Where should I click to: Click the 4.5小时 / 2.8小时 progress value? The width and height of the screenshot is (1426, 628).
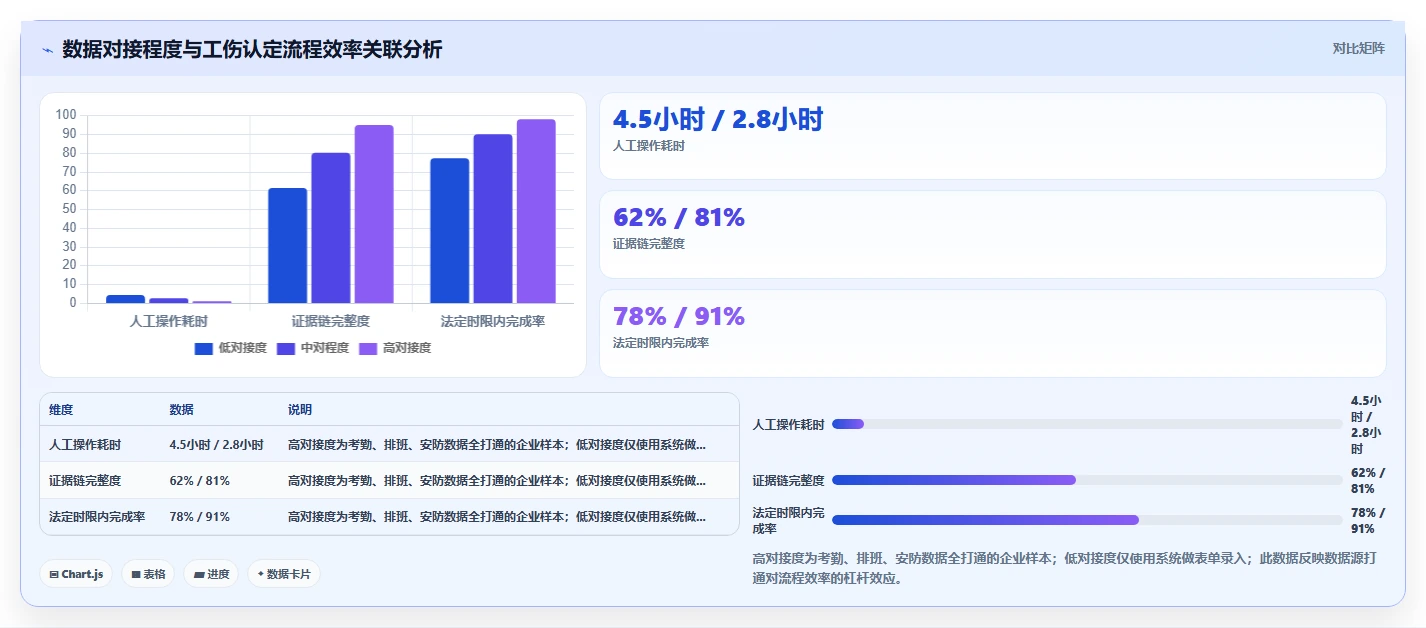[1366, 425]
